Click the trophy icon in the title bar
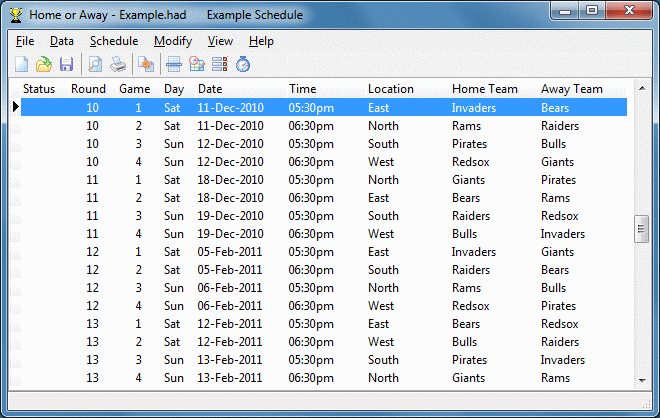660x418 pixels. pos(16,15)
